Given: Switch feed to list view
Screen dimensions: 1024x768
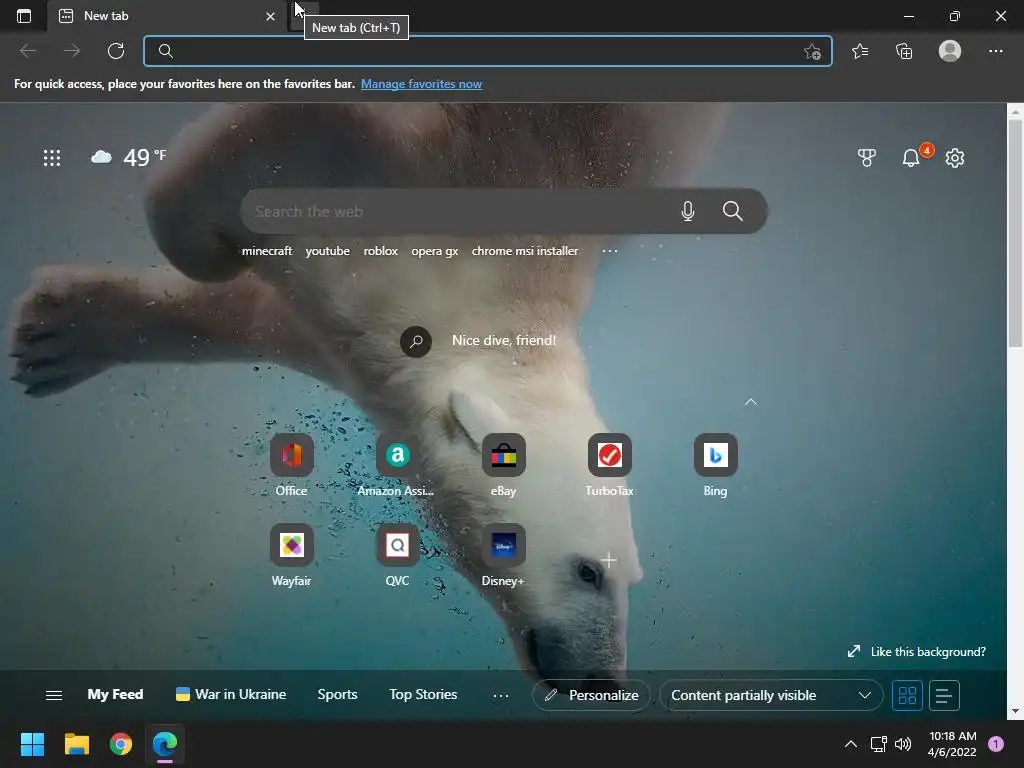Looking at the screenshot, I should coord(944,696).
